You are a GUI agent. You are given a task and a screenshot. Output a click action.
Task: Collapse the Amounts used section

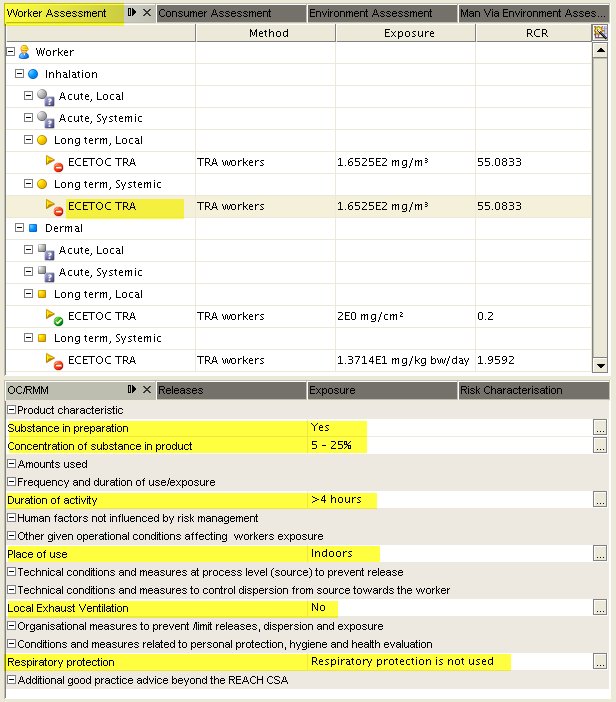12,464
